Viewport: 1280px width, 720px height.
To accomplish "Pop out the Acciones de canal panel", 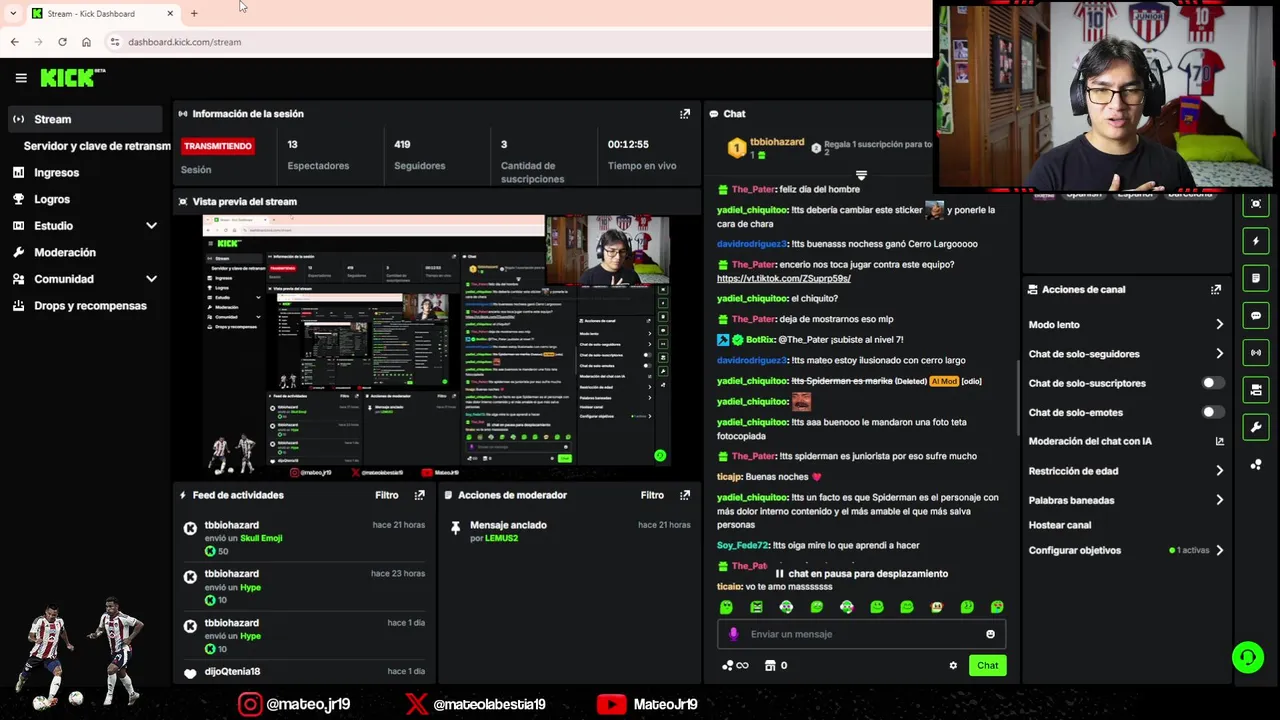I will pos(1216,290).
